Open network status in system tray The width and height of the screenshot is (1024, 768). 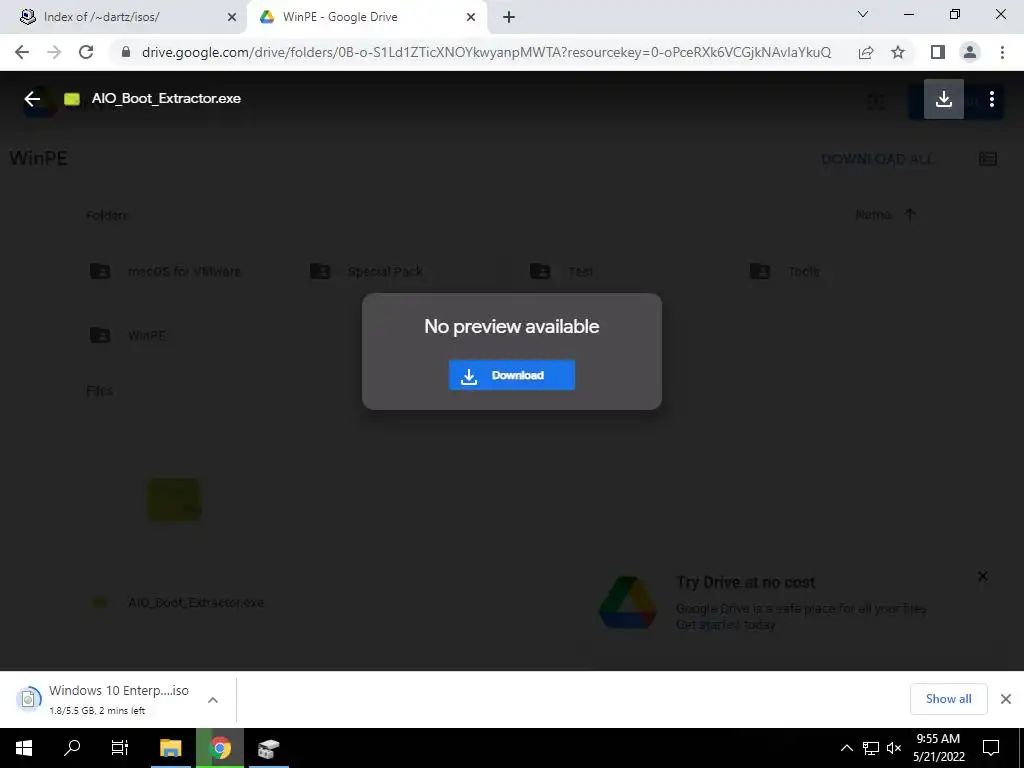click(870, 748)
